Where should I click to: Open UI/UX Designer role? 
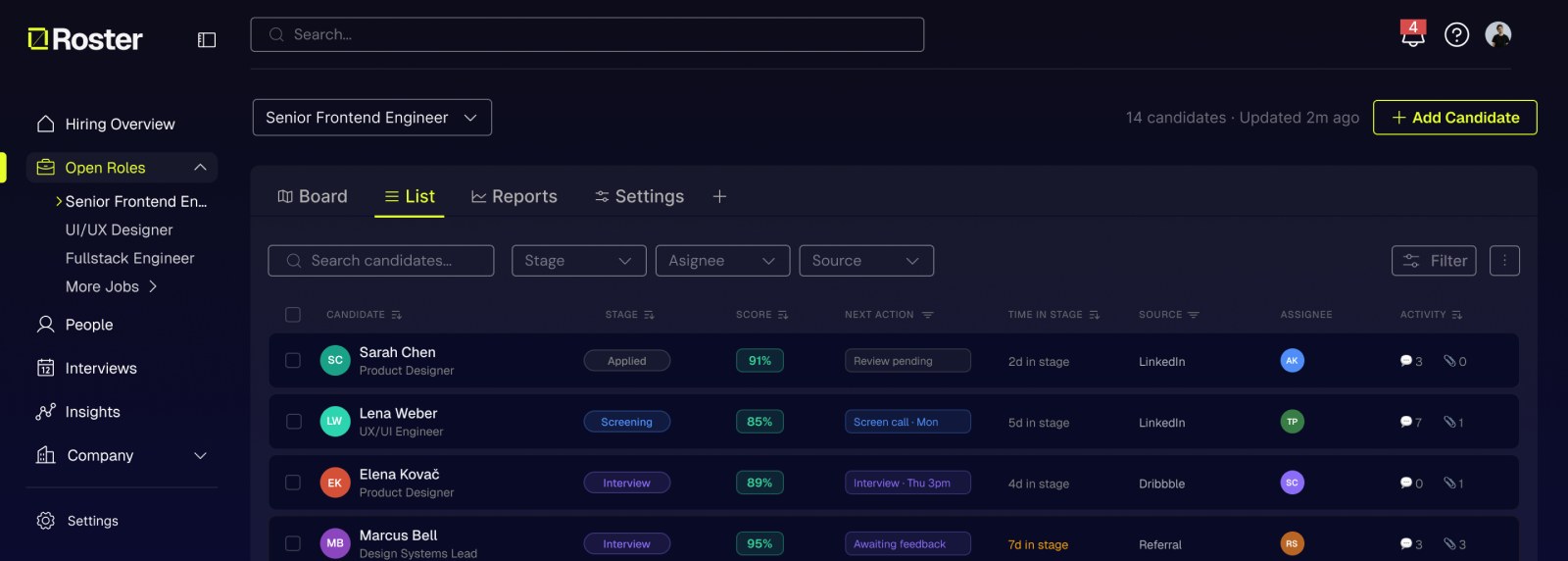point(119,229)
